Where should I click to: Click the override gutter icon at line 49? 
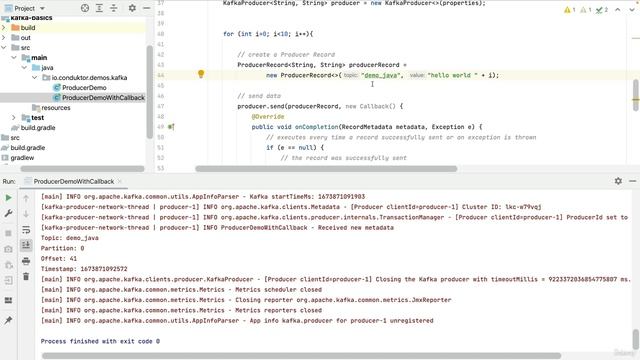tap(171, 127)
